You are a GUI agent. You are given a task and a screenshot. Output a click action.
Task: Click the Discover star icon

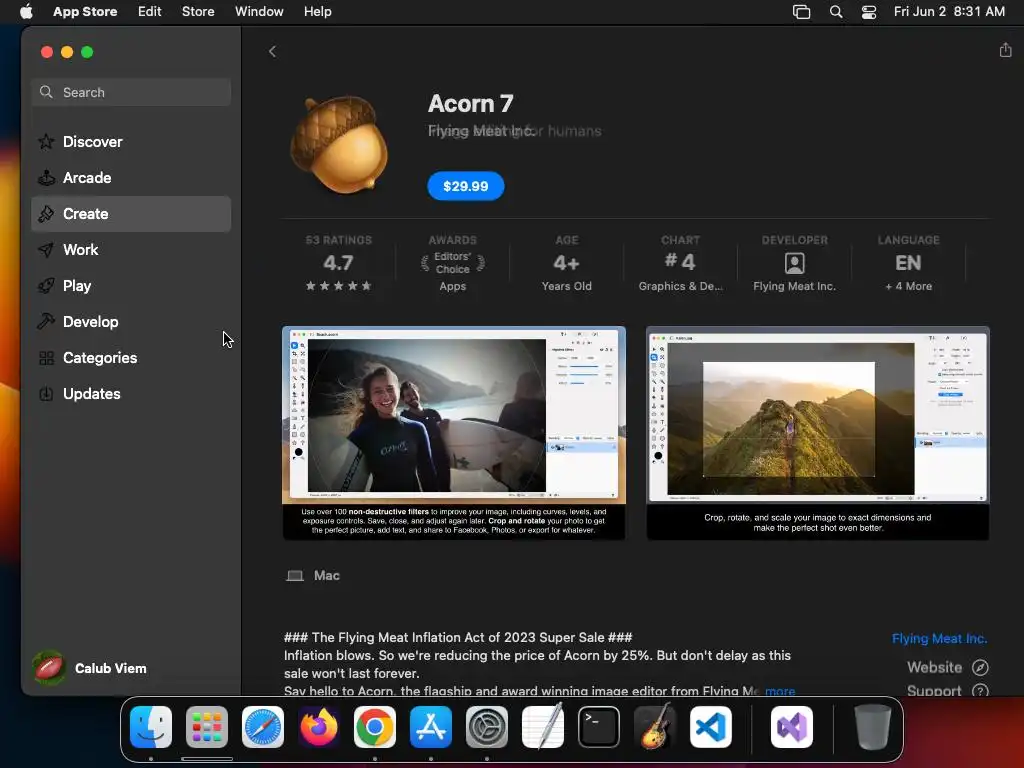(46, 142)
